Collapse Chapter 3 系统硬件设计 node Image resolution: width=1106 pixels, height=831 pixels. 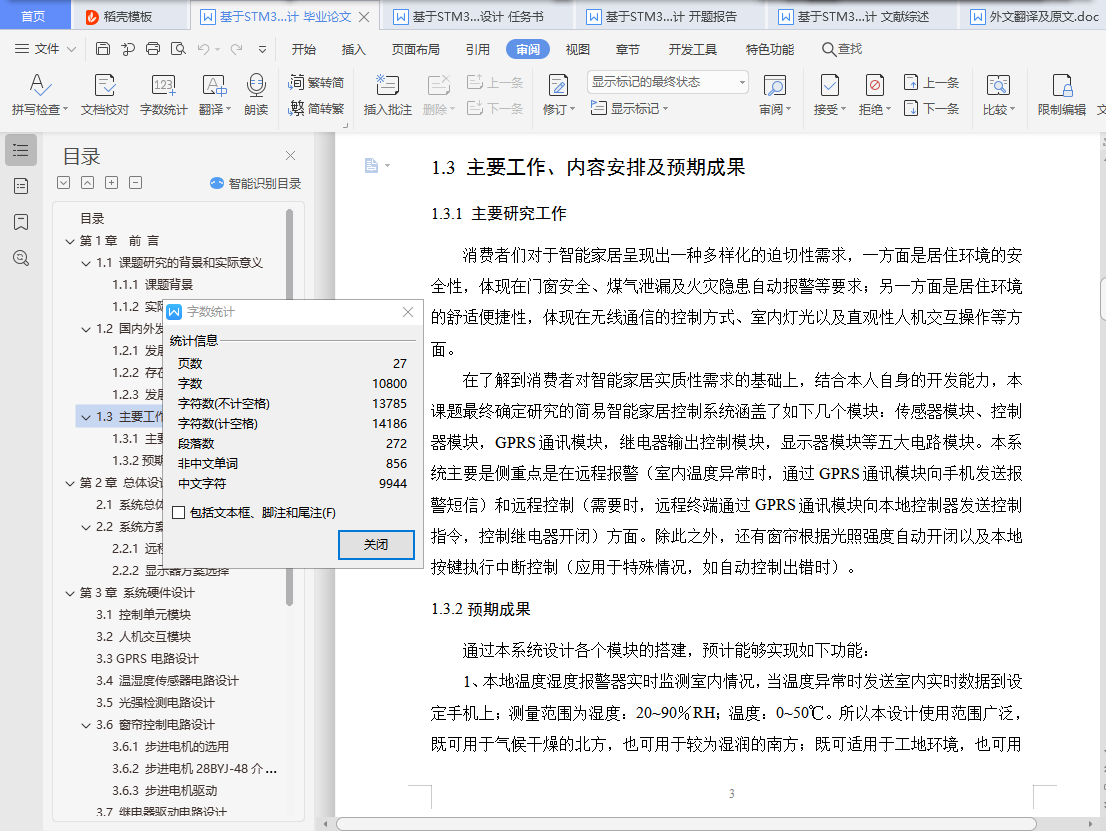(x=70, y=593)
